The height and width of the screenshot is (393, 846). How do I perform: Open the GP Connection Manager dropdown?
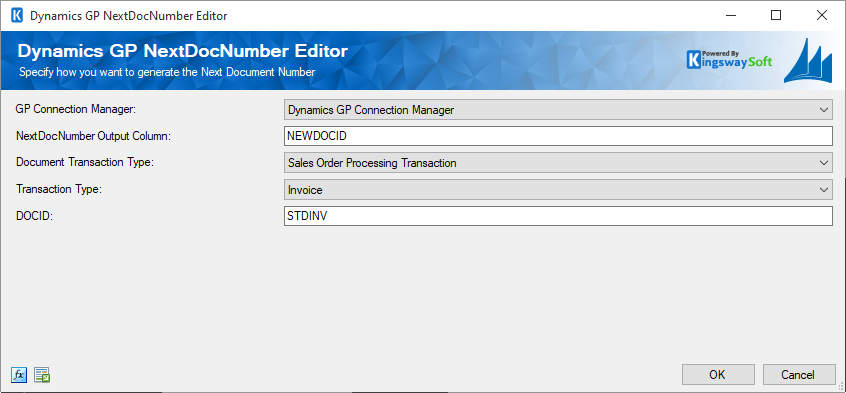(x=558, y=110)
